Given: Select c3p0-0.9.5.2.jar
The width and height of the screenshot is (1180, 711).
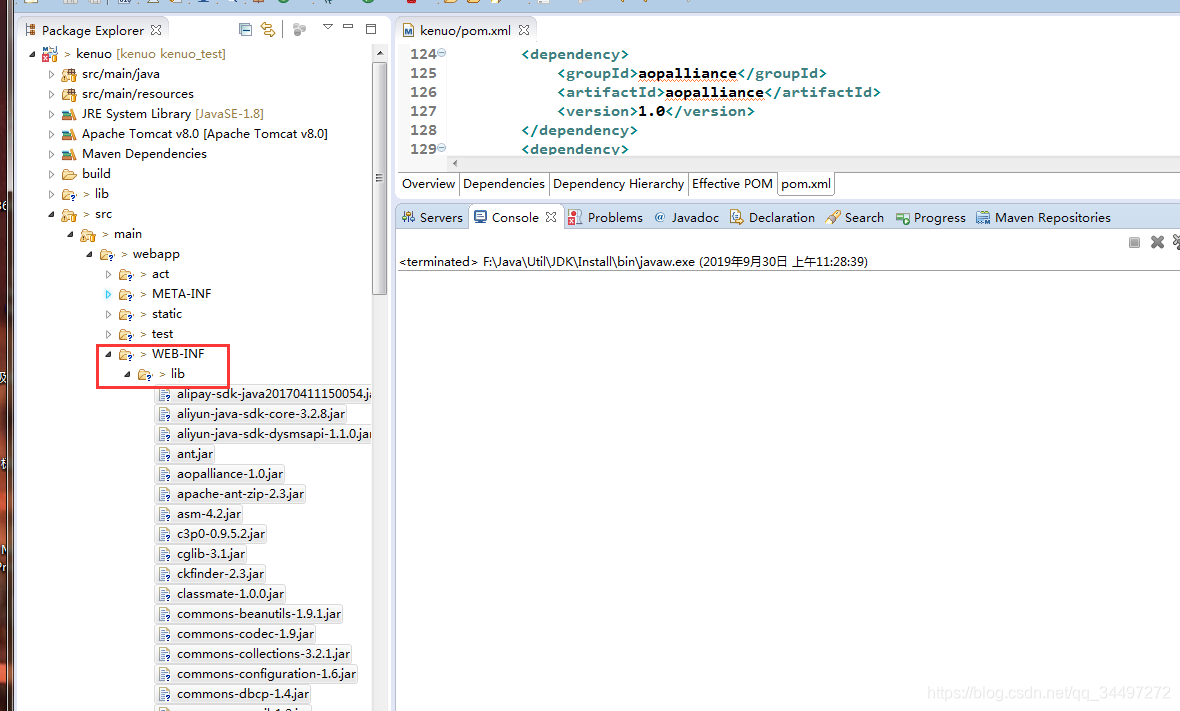Looking at the screenshot, I should (x=211, y=533).
